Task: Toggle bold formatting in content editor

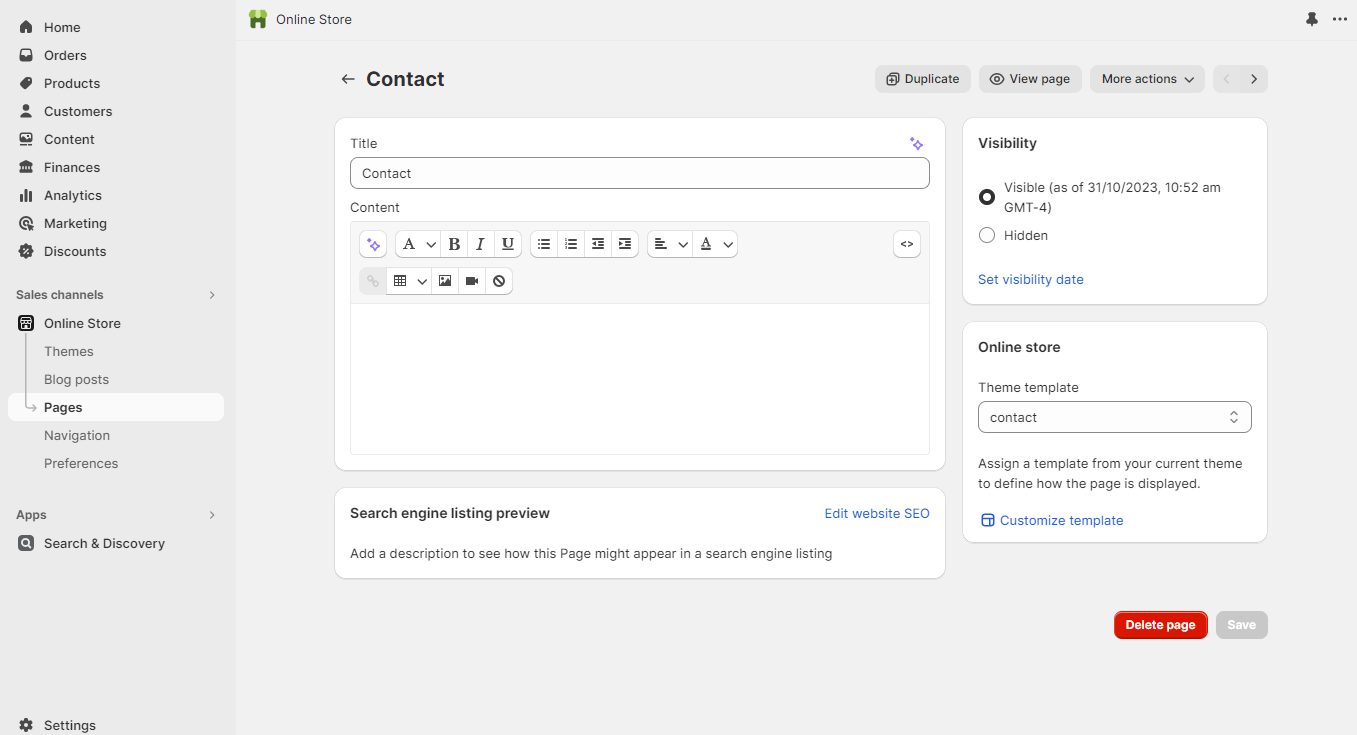Action: 454,244
